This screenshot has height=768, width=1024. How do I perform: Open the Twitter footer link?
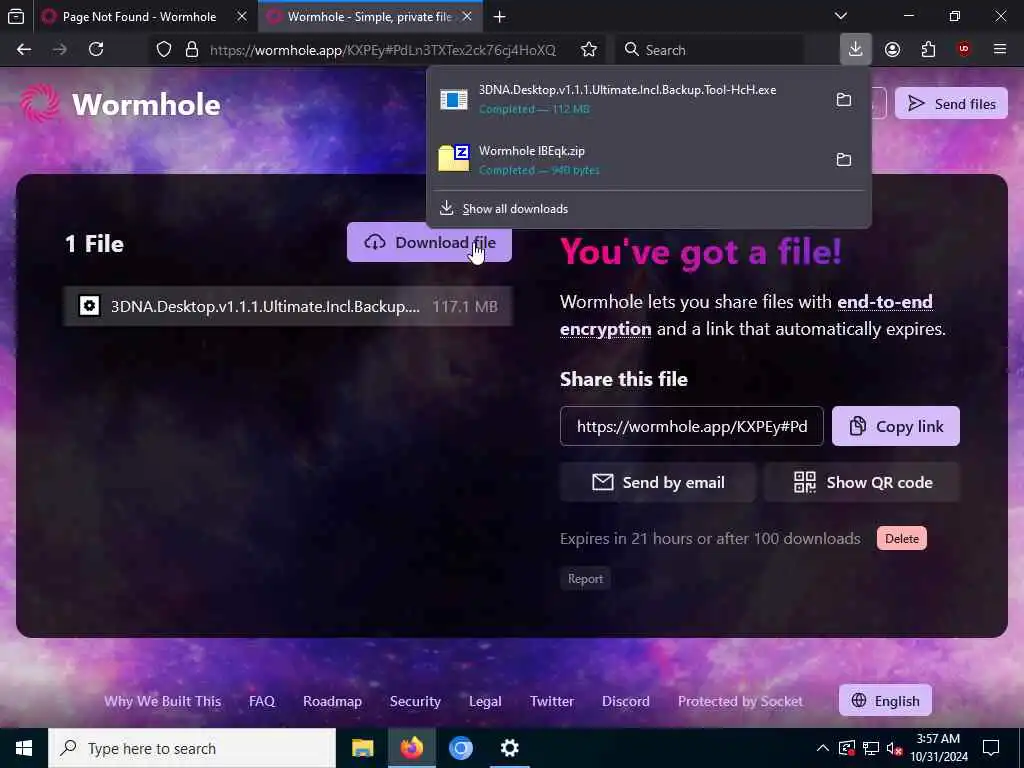click(552, 701)
